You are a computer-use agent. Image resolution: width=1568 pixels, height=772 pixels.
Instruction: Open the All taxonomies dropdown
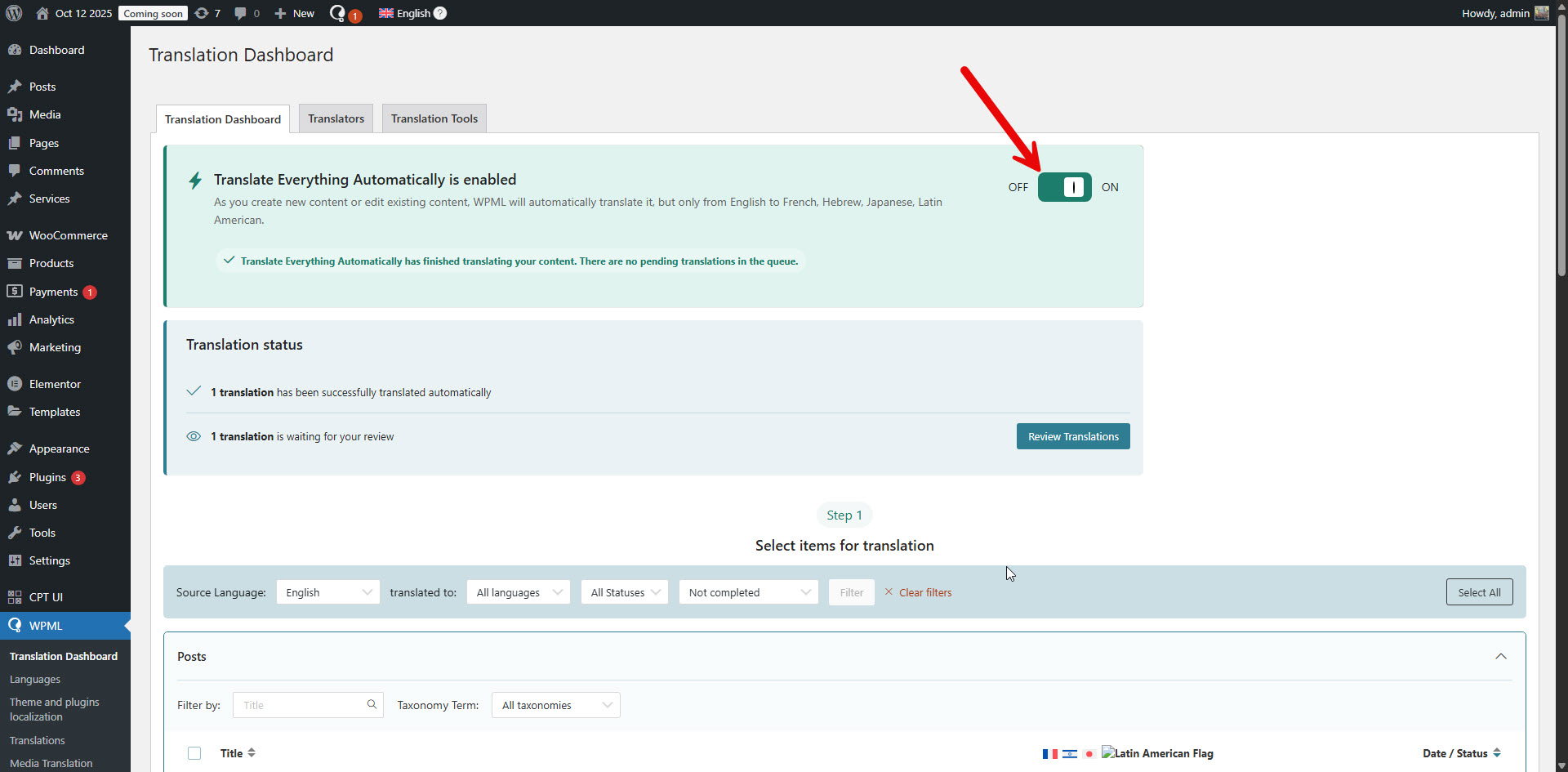[x=555, y=705]
